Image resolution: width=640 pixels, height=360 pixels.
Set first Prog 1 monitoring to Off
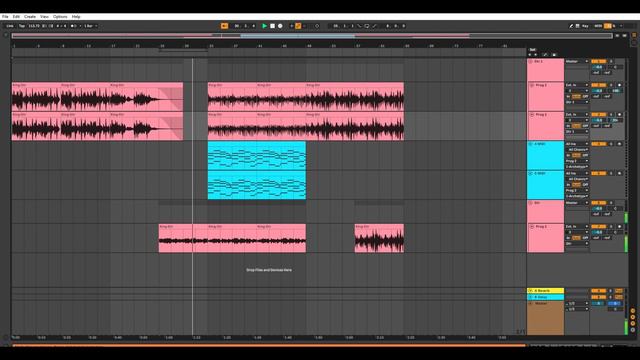(585, 96)
